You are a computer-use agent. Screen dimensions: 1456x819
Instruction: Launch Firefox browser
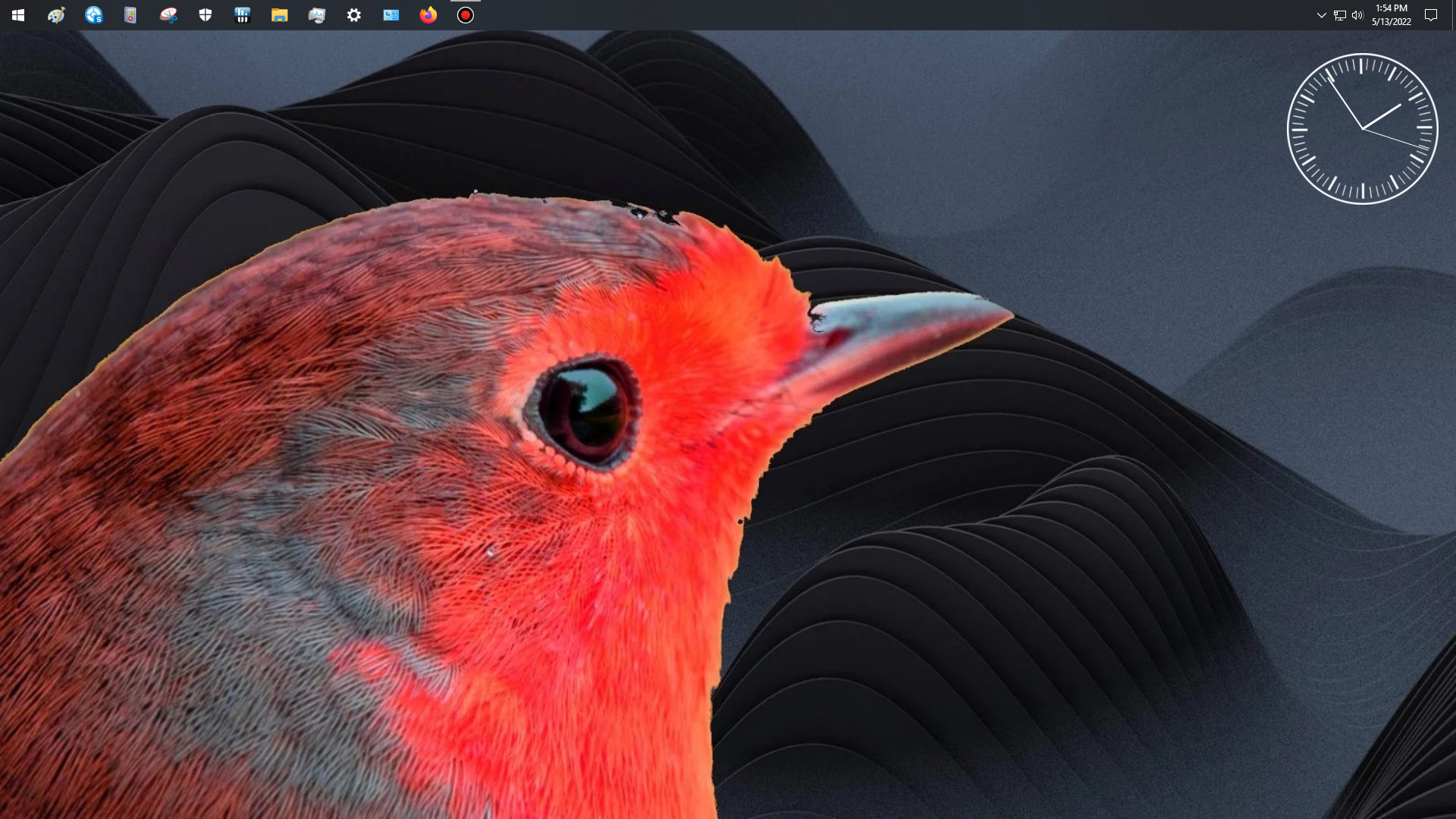[428, 15]
